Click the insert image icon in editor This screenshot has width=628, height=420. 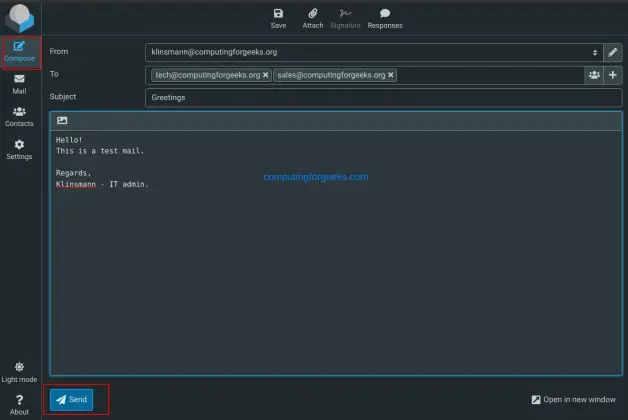click(x=62, y=120)
